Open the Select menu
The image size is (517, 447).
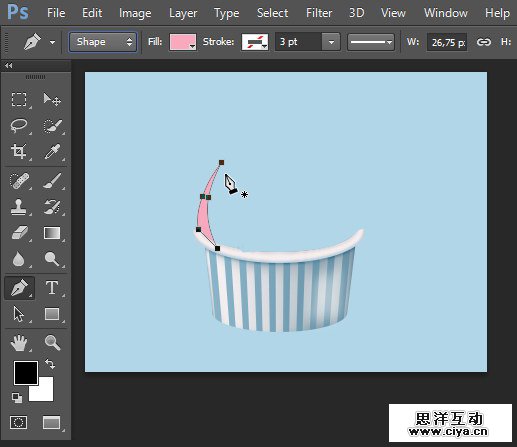point(273,13)
